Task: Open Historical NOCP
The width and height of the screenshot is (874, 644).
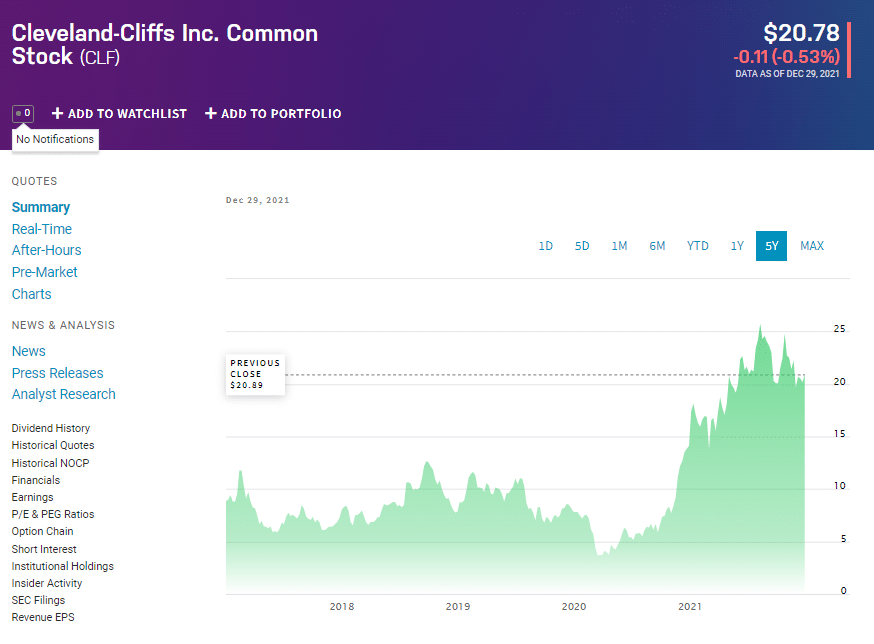Action: (x=50, y=463)
